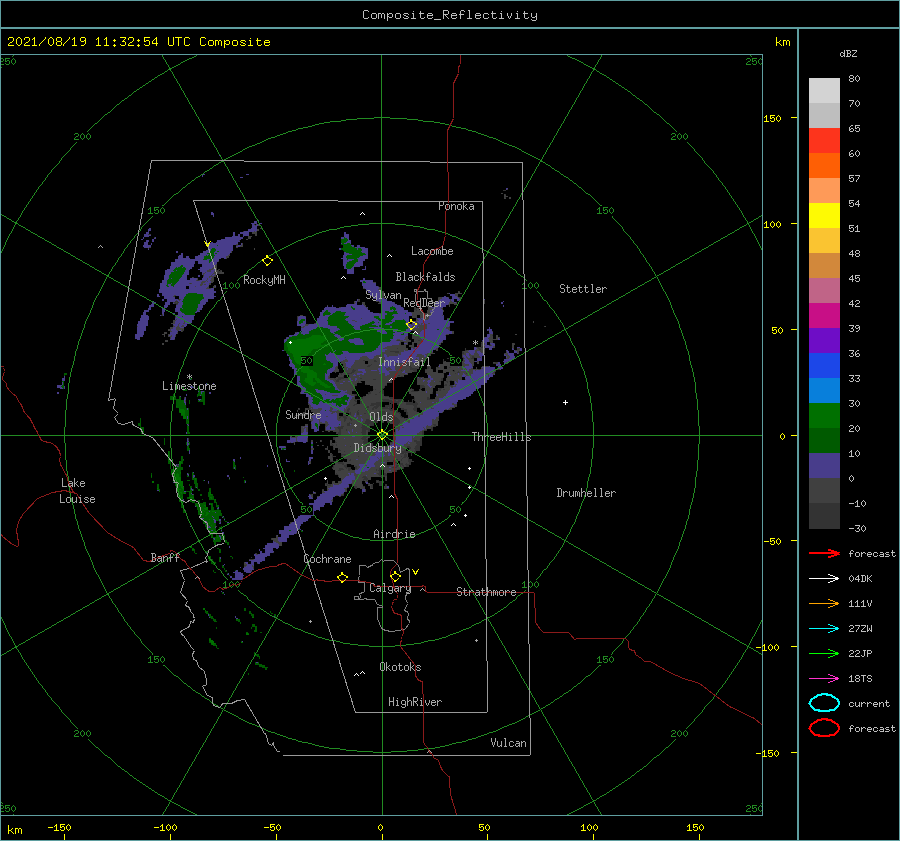The image size is (900, 841).
Task: Click the Lake Louise label
Action: [x=77, y=491]
